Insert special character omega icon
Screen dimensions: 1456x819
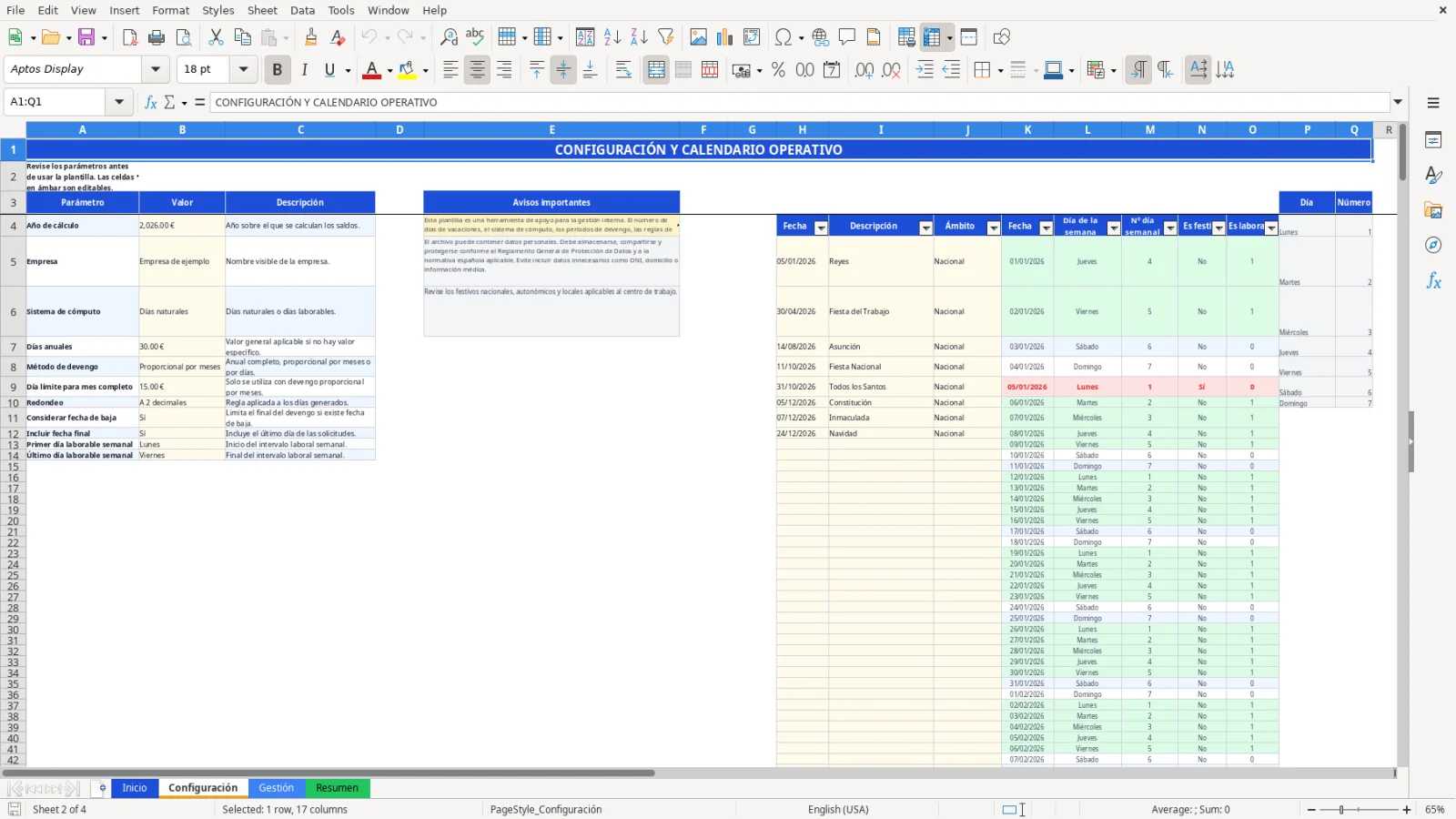pos(783,37)
